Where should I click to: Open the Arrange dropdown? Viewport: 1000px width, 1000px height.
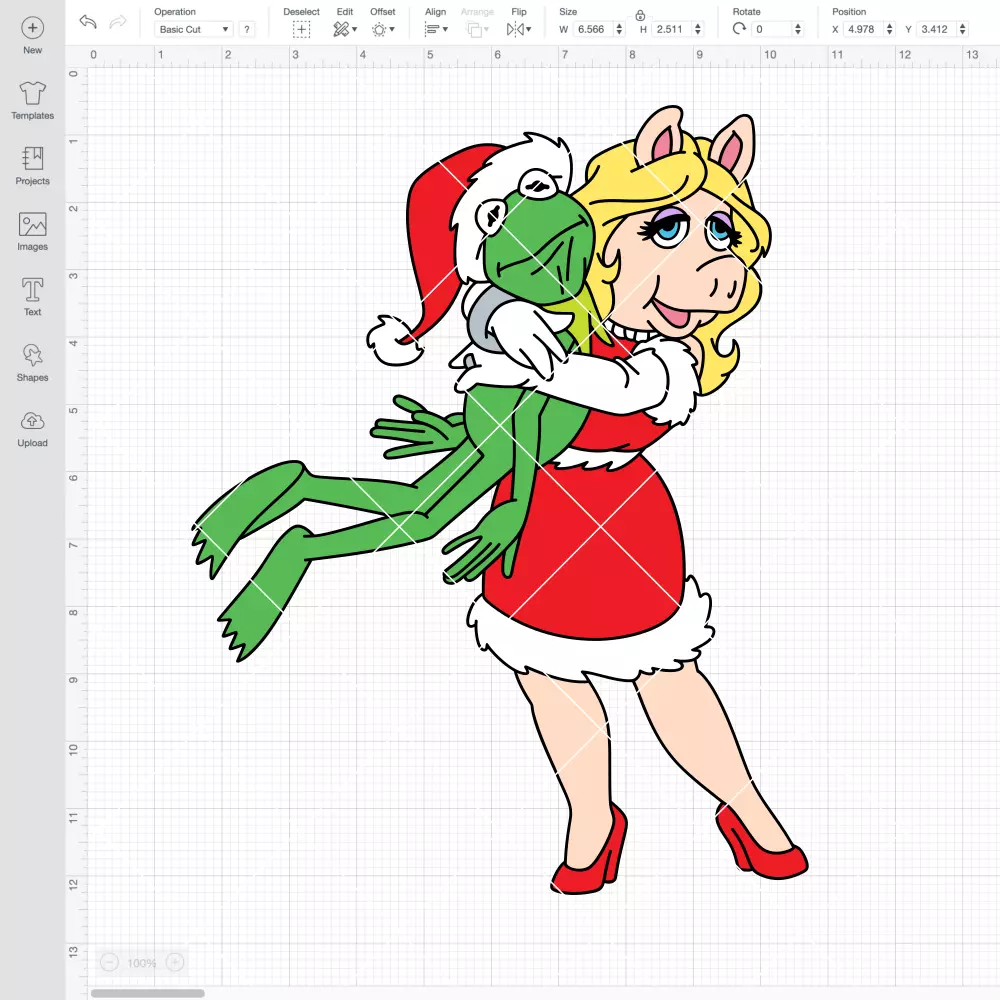pyautogui.click(x=477, y=29)
